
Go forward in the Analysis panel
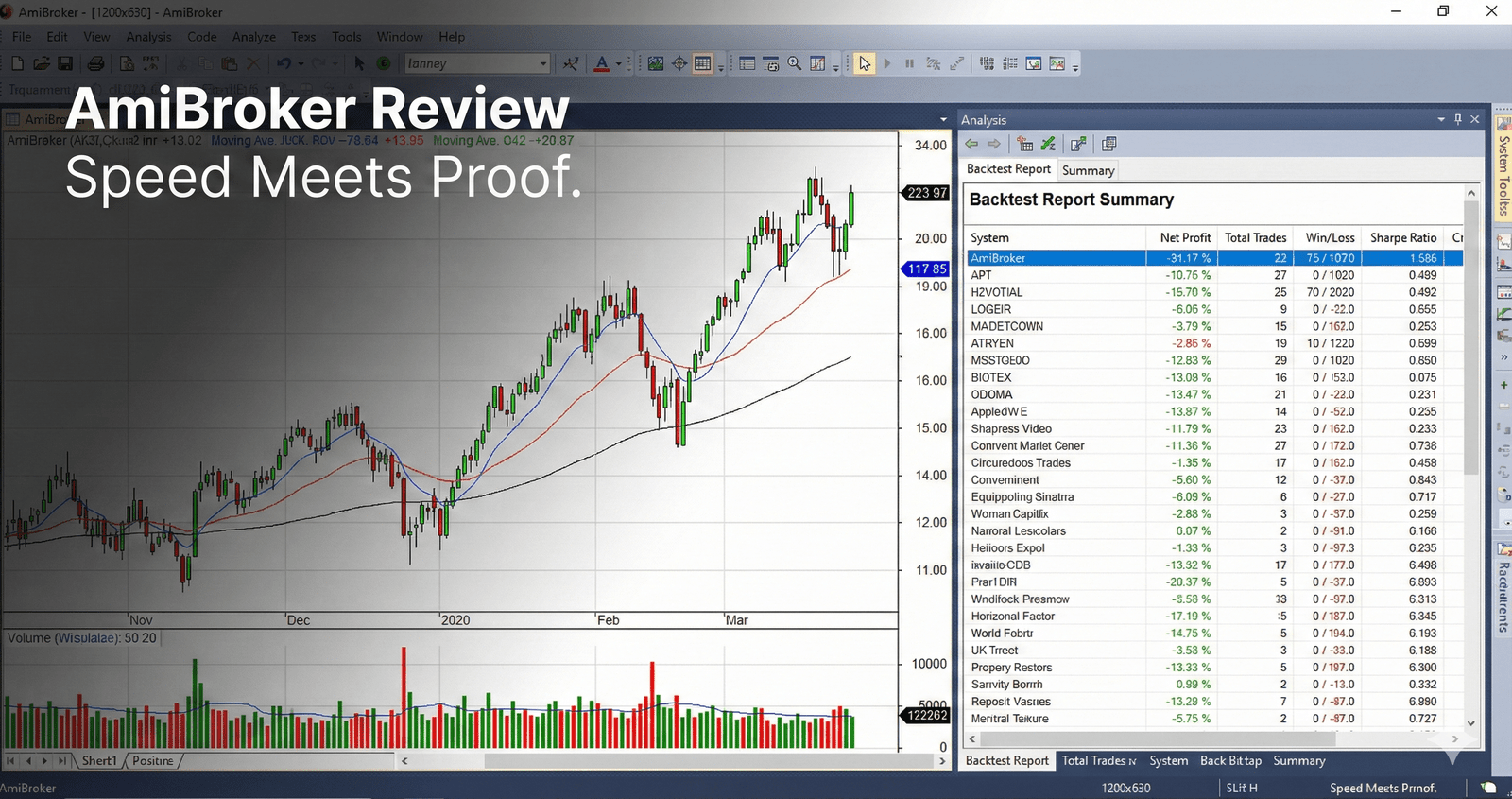click(x=994, y=144)
